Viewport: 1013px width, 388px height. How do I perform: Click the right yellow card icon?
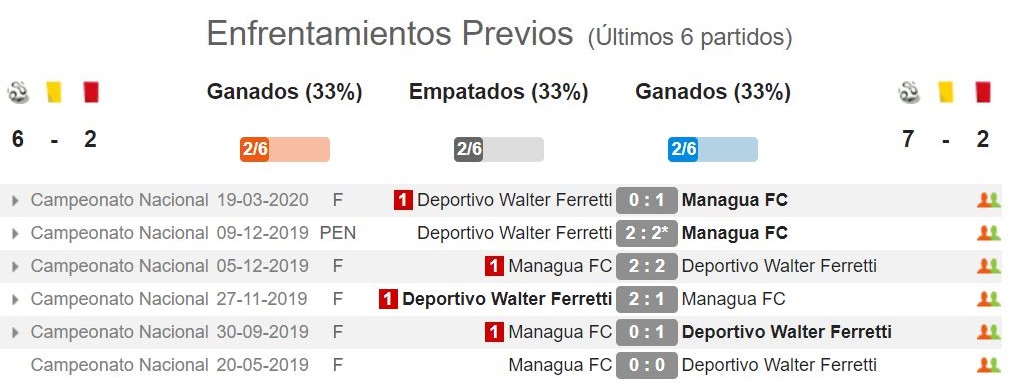coord(946,92)
